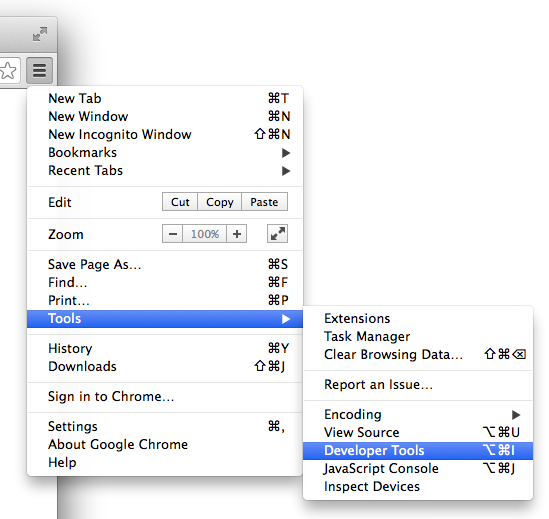Open a New Incognito Window
This screenshot has height=519, width=549.
point(165,134)
